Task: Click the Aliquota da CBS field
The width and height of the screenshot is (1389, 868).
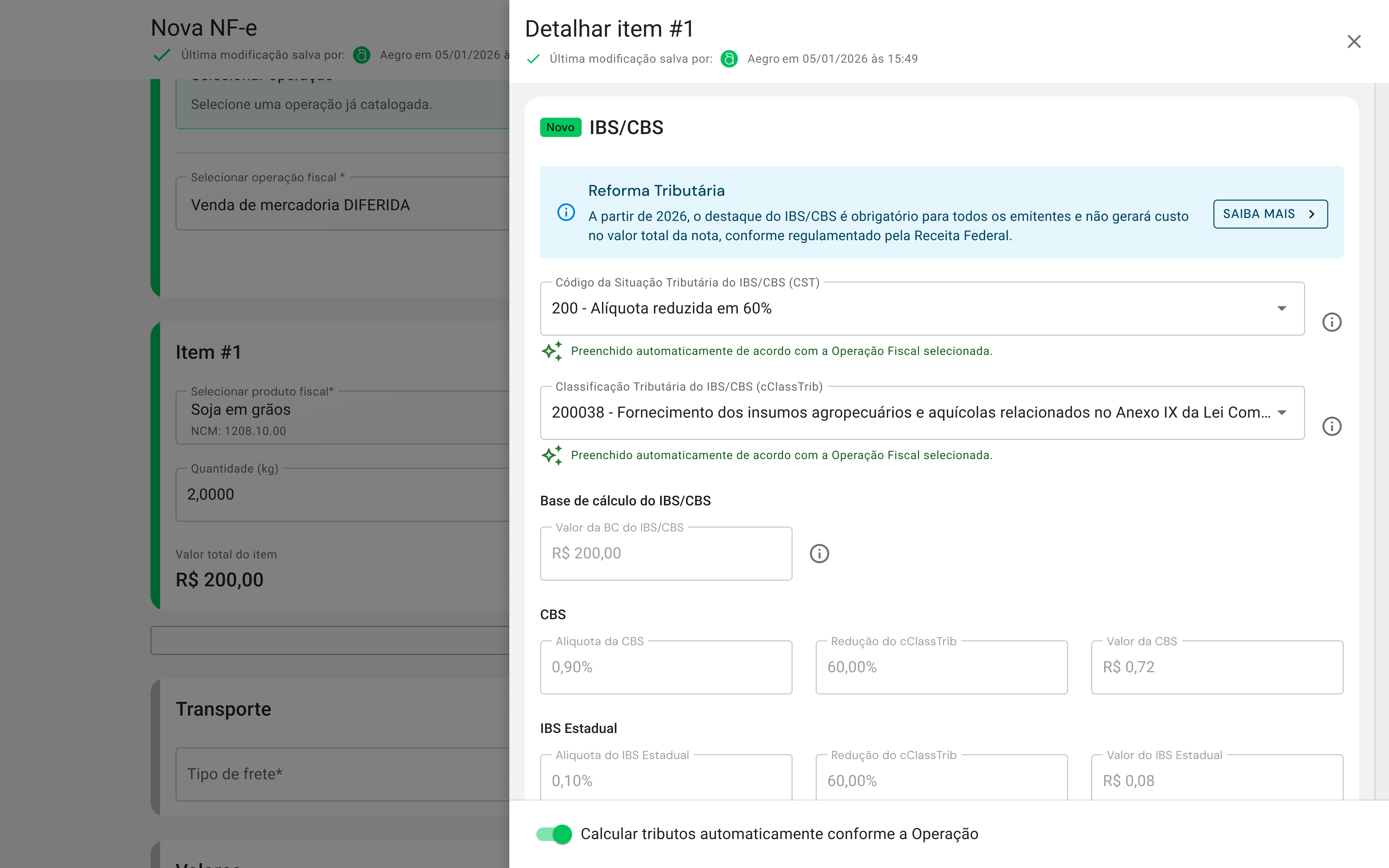Action: pos(666,667)
